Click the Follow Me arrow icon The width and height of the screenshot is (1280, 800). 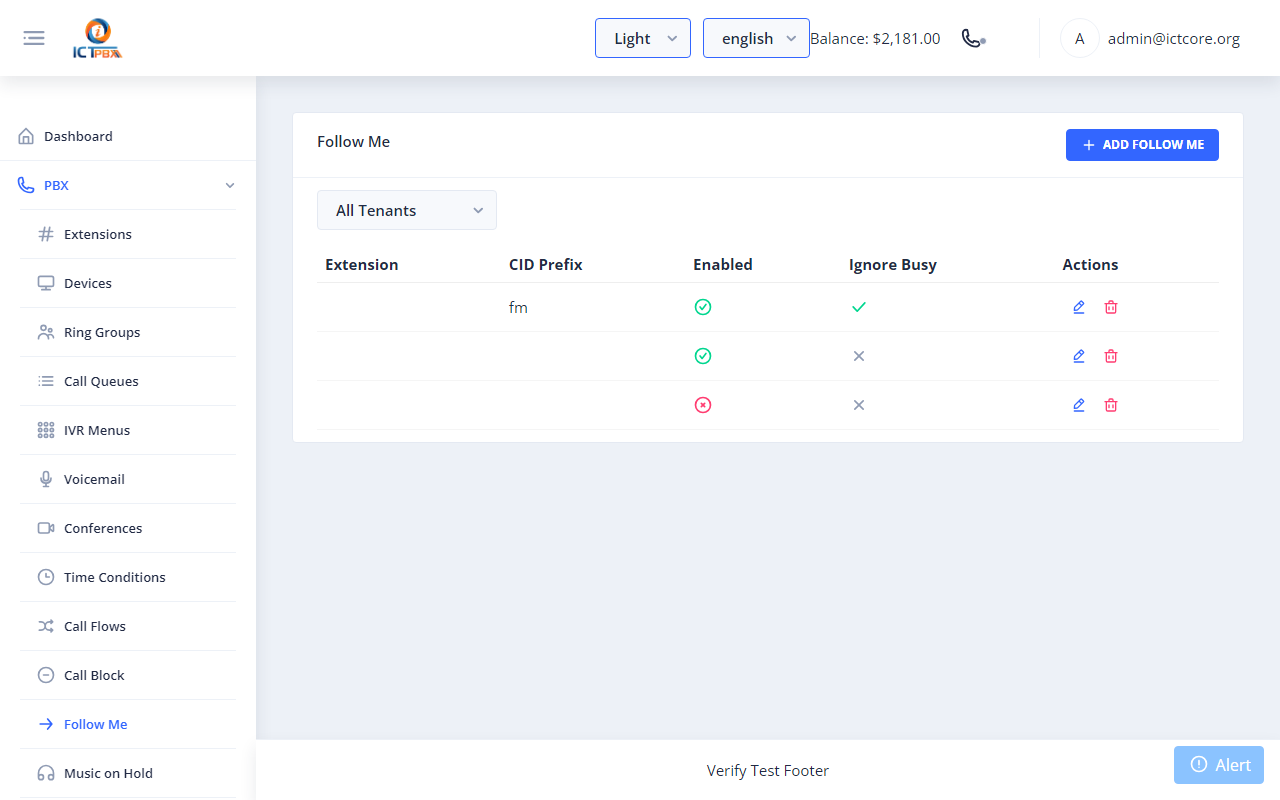46,724
